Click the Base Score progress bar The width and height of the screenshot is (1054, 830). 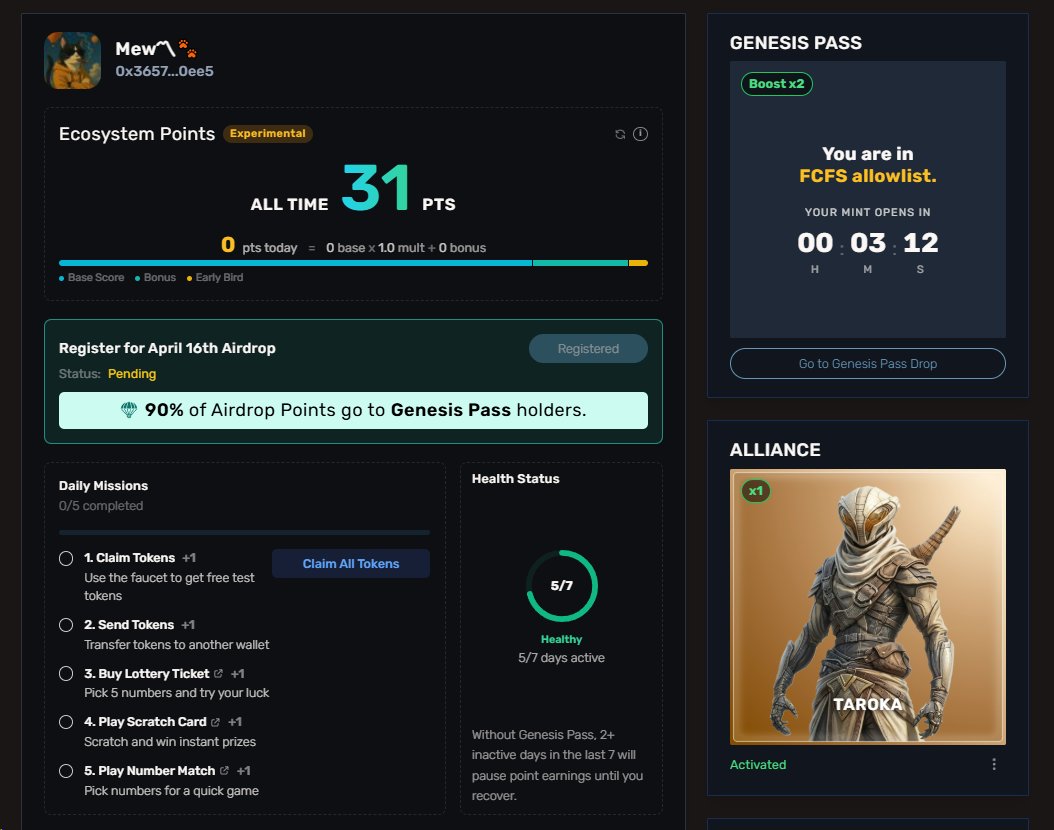click(295, 263)
